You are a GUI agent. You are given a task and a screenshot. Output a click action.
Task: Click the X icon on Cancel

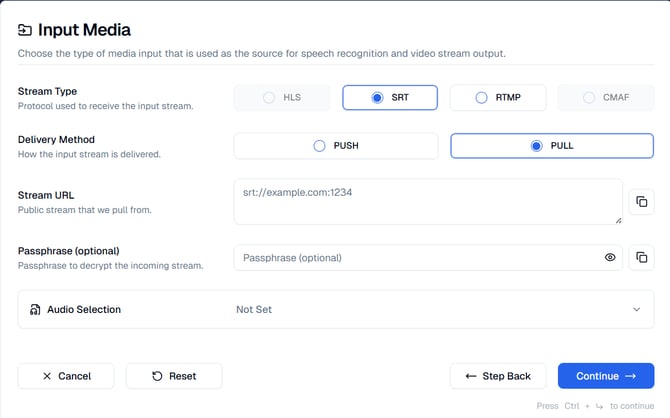click(47, 376)
